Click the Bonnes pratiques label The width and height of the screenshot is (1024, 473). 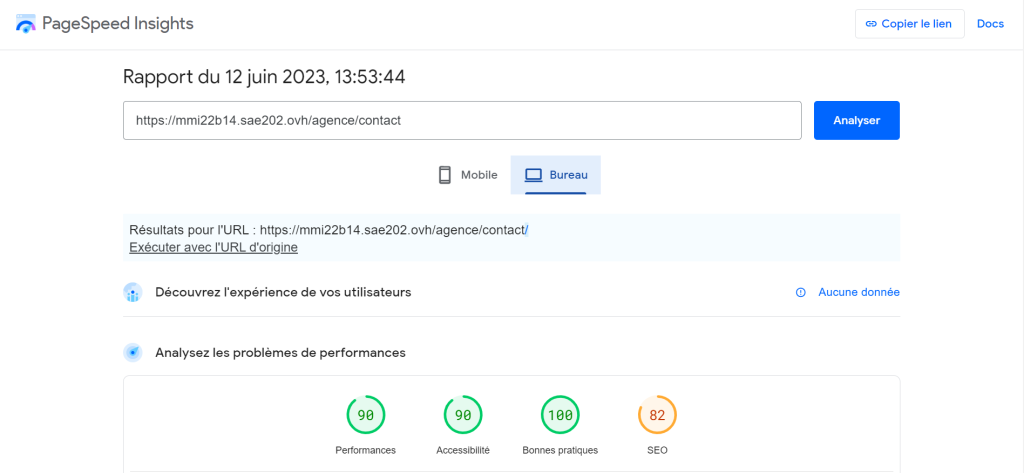coord(560,450)
